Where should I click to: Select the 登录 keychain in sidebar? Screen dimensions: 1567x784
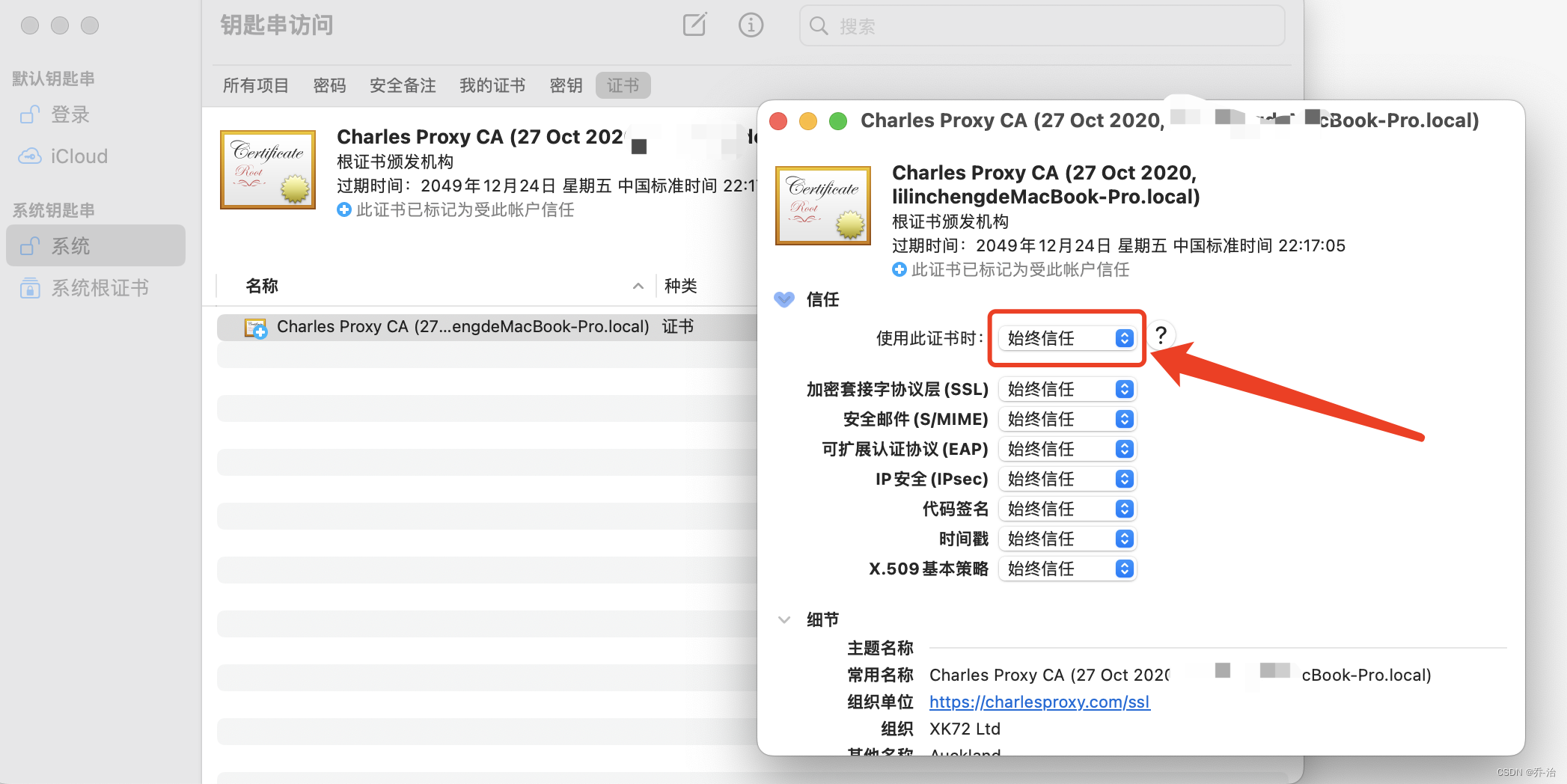(96, 114)
